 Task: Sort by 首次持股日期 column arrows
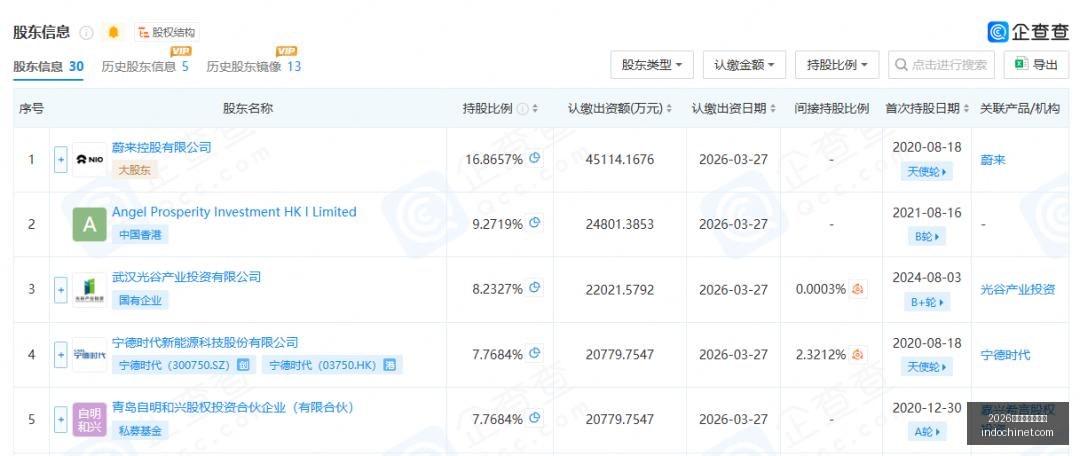[x=966, y=109]
